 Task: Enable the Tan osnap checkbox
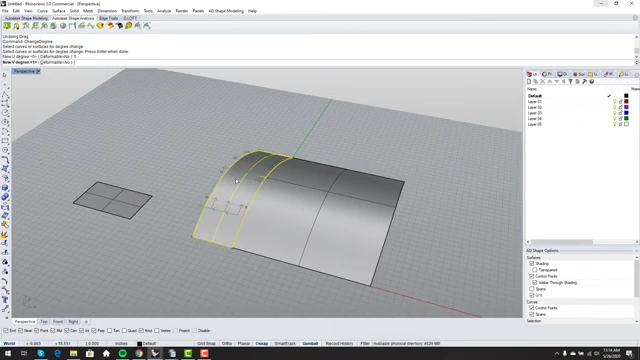tap(109, 331)
